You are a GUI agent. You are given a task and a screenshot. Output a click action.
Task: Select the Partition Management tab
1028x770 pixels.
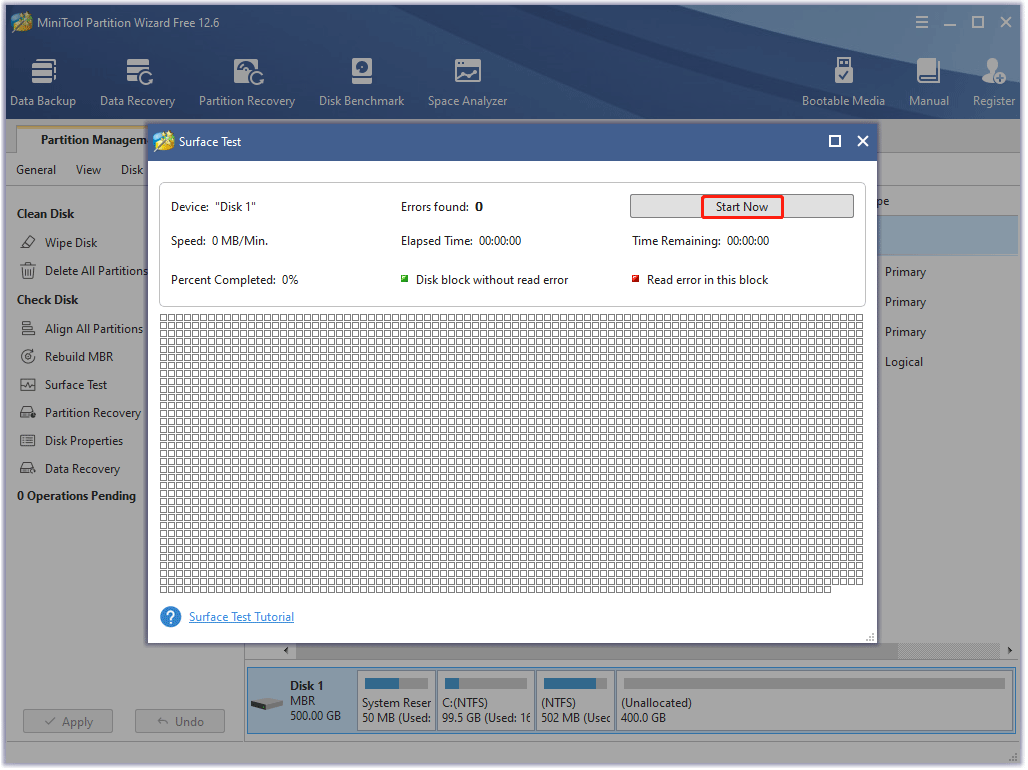pyautogui.click(x=83, y=140)
